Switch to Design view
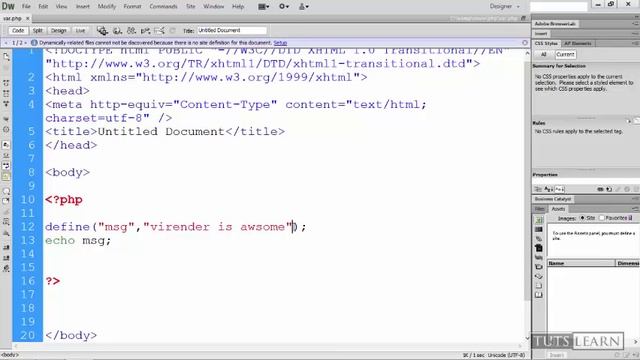The width and height of the screenshot is (640, 360). [59, 31]
